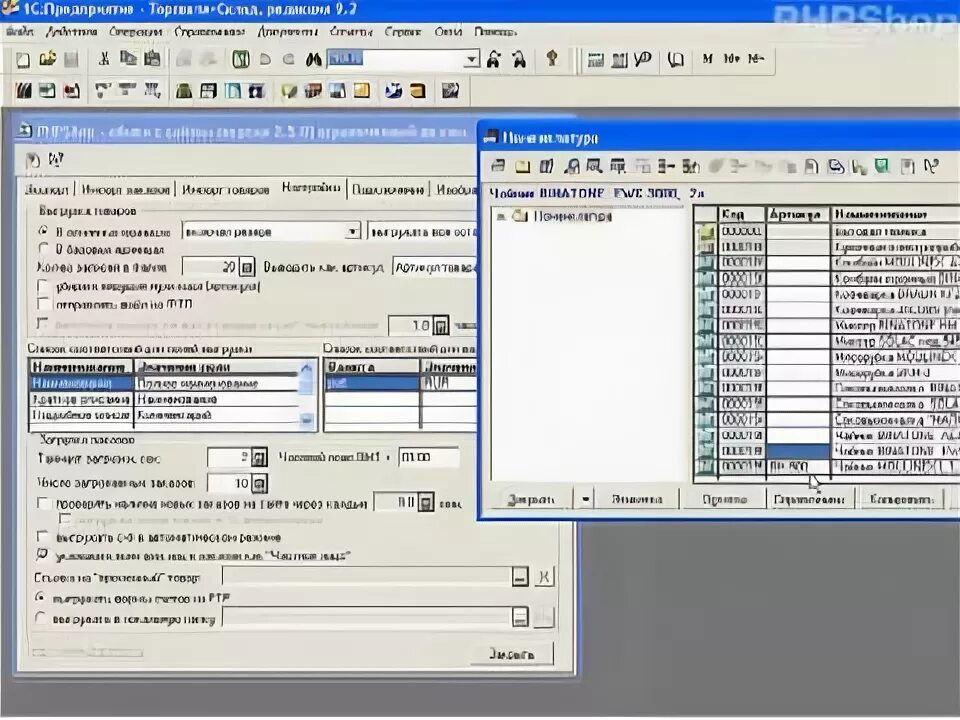960x720 pixels.
Task: Expand the Номенклатура root tree node
Action: pyautogui.click(x=501, y=217)
